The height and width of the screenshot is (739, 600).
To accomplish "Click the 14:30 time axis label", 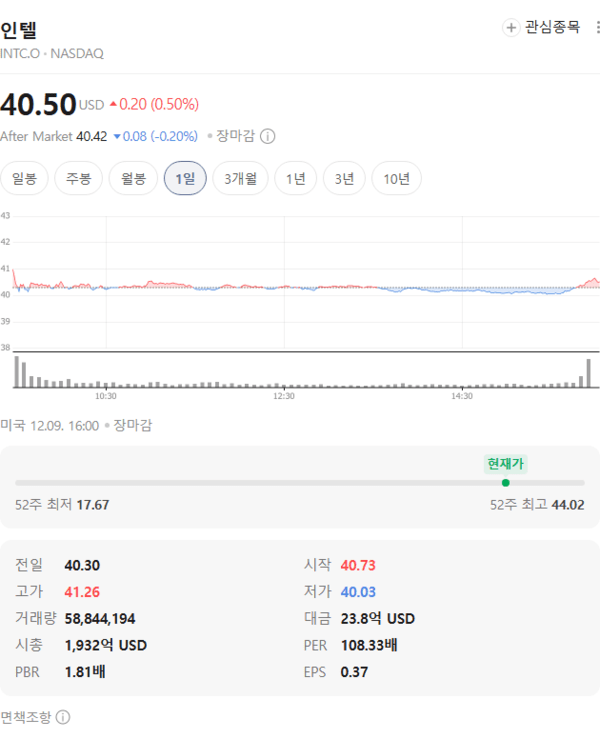I will click(x=462, y=396).
